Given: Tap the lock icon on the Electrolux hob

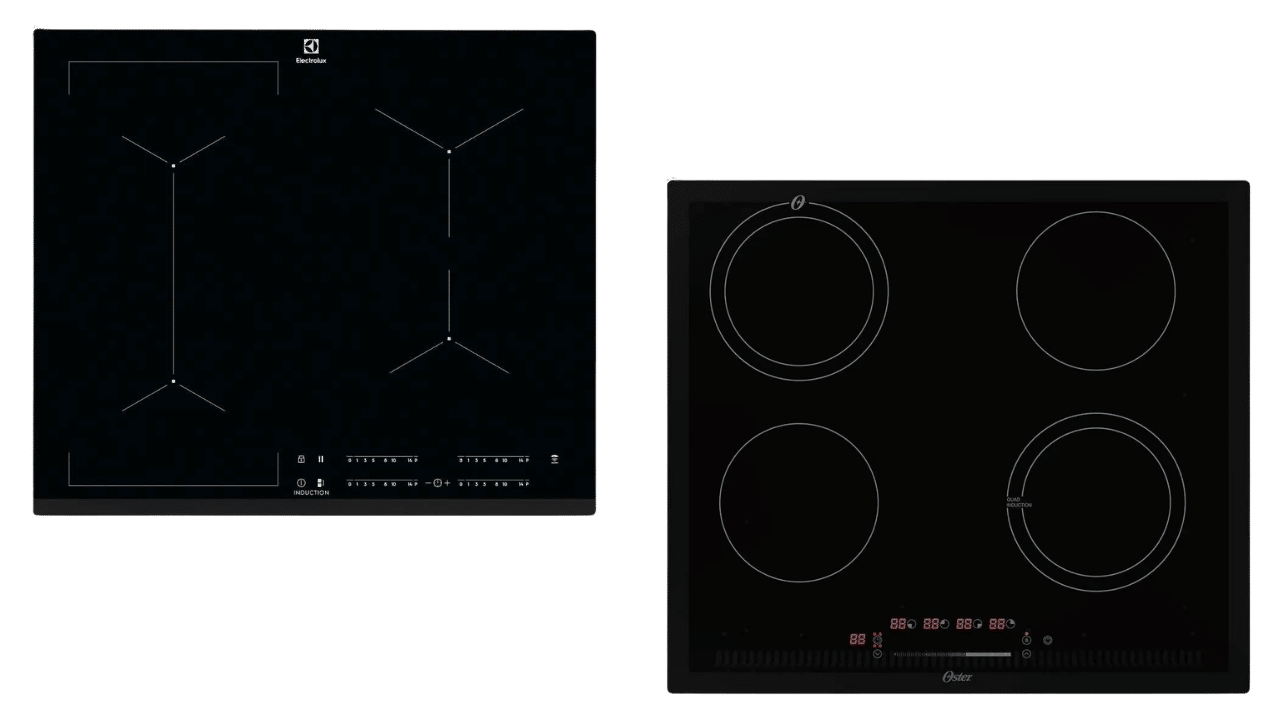Looking at the screenshot, I should click(301, 459).
